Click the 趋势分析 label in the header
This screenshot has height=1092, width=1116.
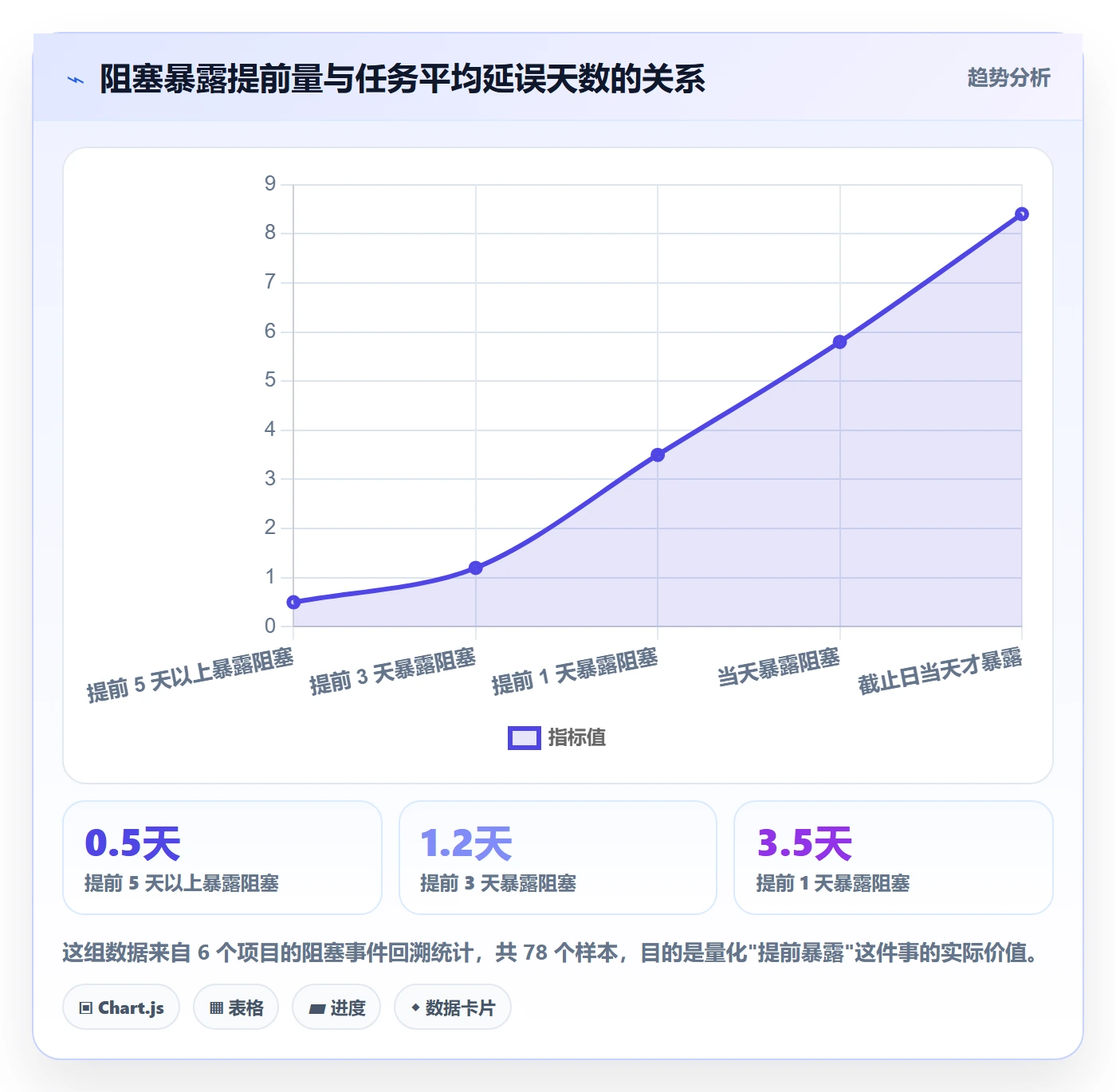(1008, 78)
